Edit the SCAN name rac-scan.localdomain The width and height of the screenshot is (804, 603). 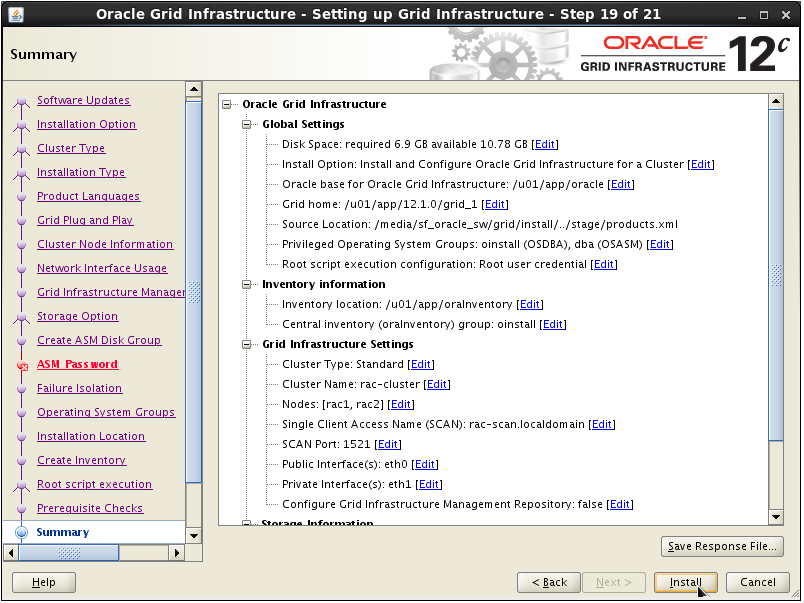601,425
